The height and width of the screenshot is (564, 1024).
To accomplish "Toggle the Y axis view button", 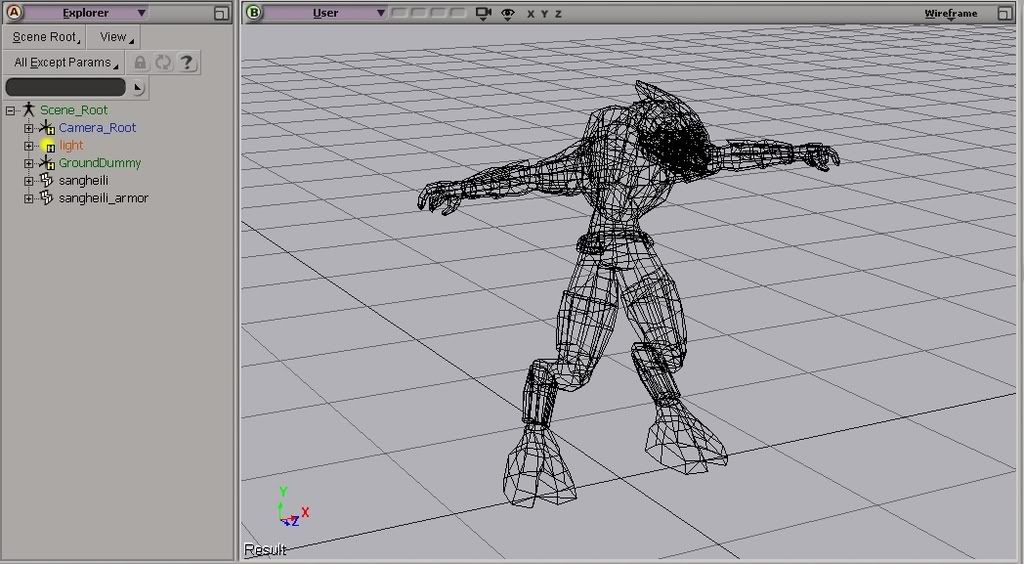I will pos(544,14).
